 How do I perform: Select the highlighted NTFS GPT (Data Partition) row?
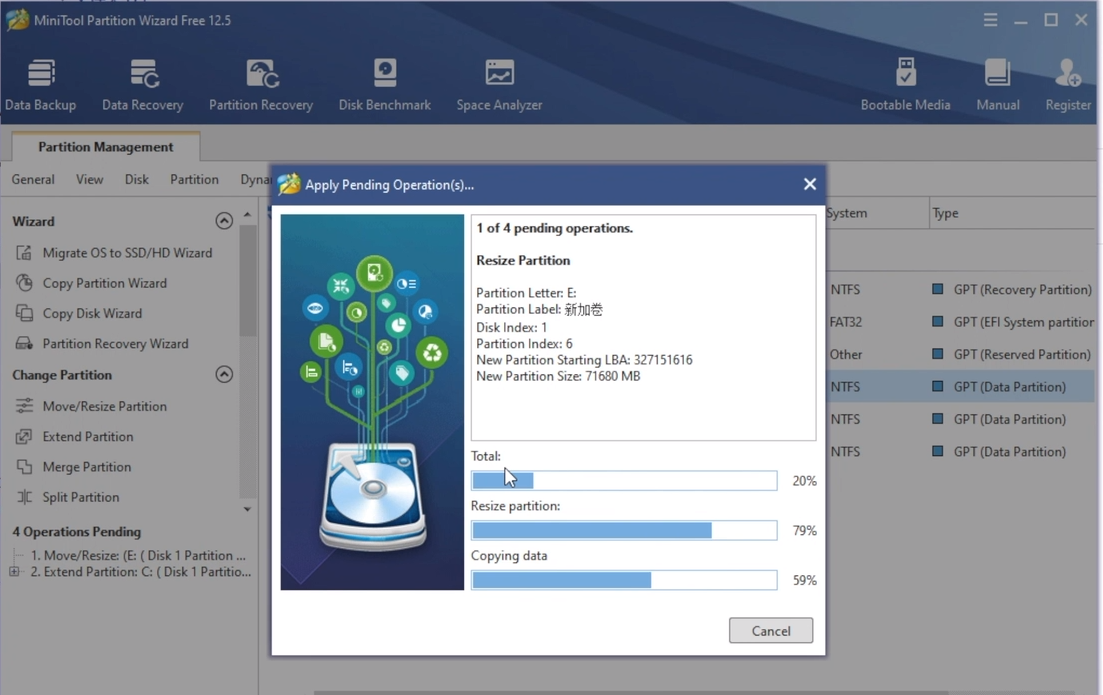click(960, 386)
